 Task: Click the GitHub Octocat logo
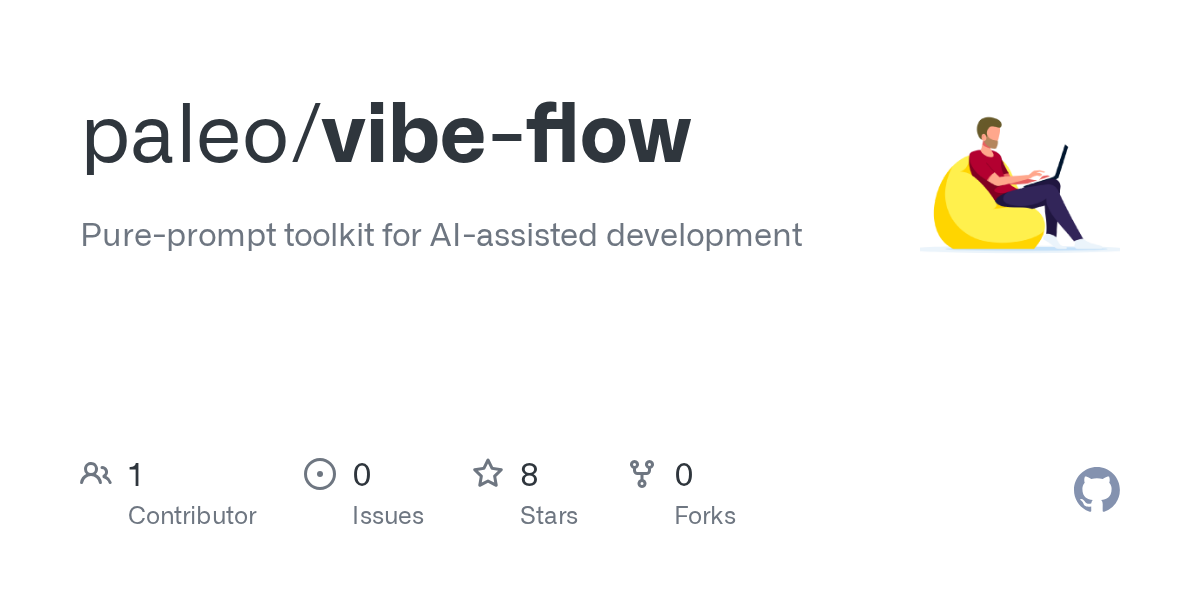pos(1096,490)
